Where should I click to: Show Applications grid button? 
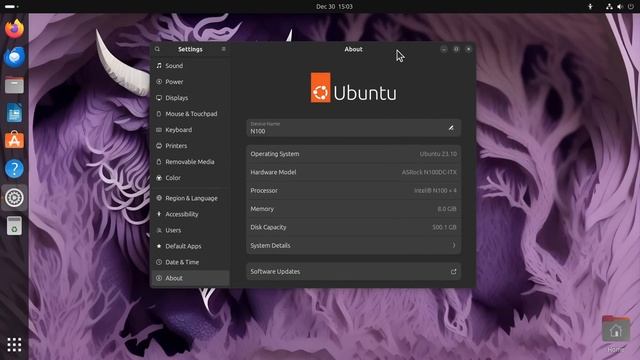click(x=14, y=345)
